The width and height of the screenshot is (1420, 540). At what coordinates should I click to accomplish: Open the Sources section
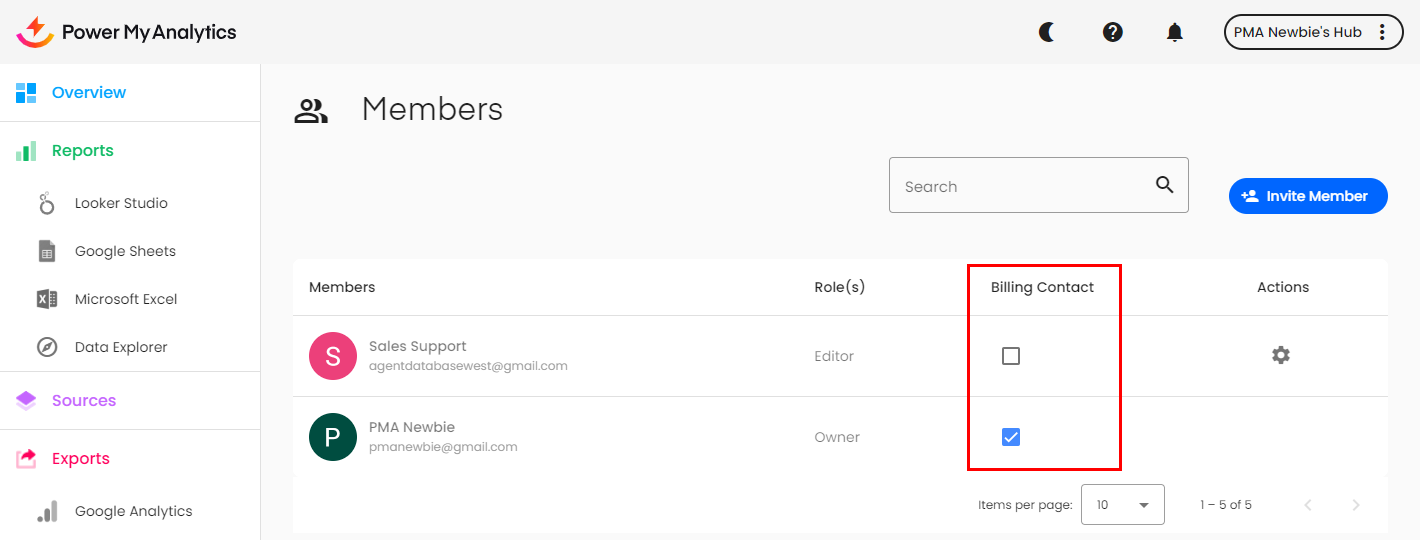(84, 400)
